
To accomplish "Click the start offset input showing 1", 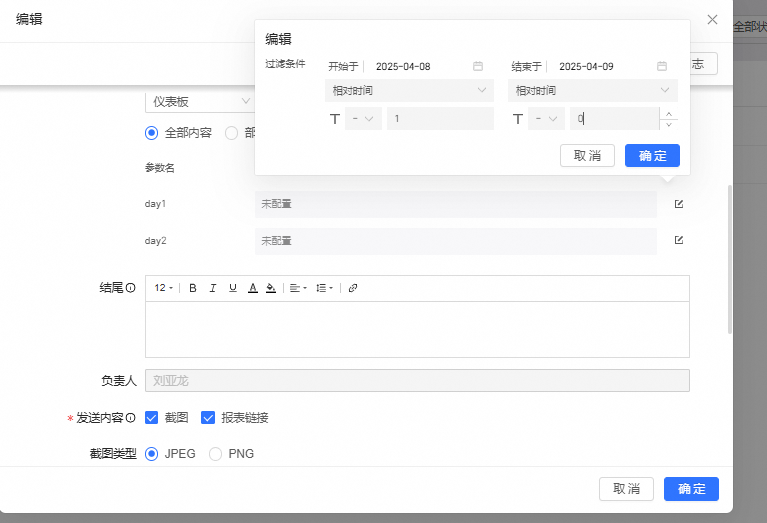I will (x=440, y=119).
